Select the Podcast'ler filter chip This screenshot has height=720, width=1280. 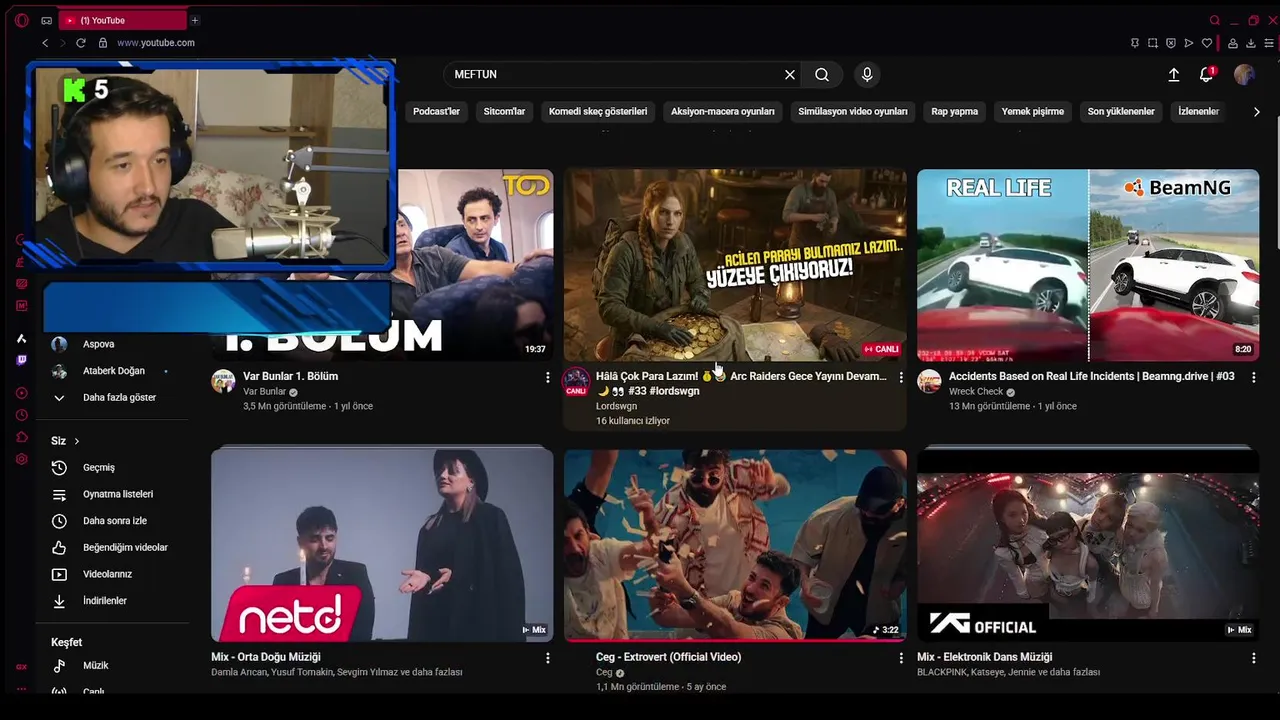click(436, 111)
